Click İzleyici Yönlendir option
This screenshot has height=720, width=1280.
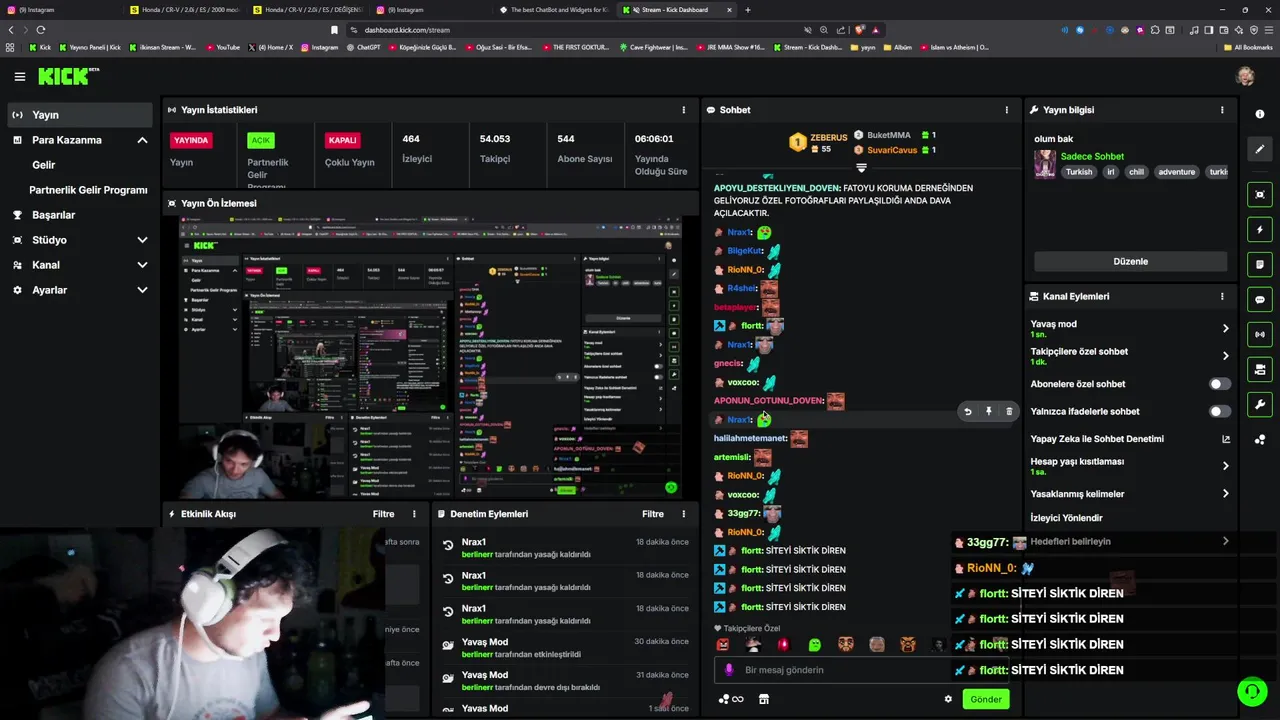pos(1067,518)
